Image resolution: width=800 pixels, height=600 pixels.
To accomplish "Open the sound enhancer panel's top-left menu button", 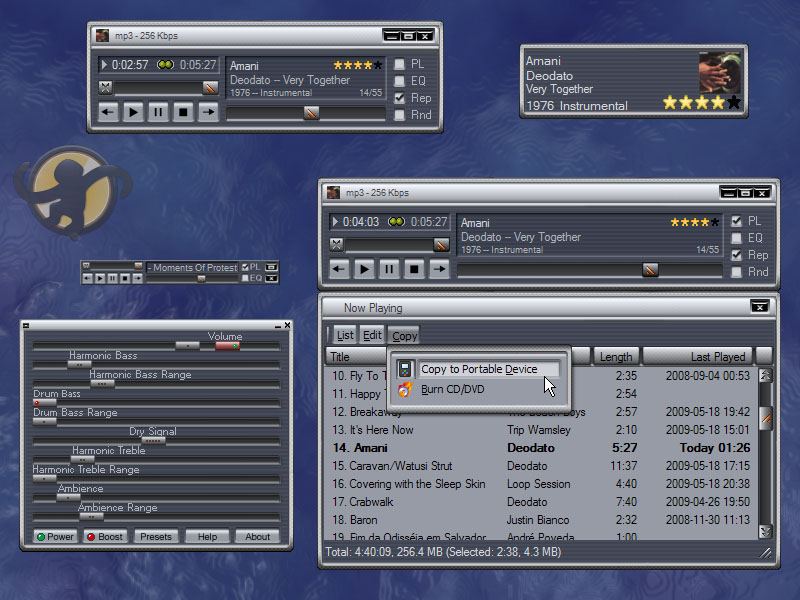I will (x=26, y=326).
